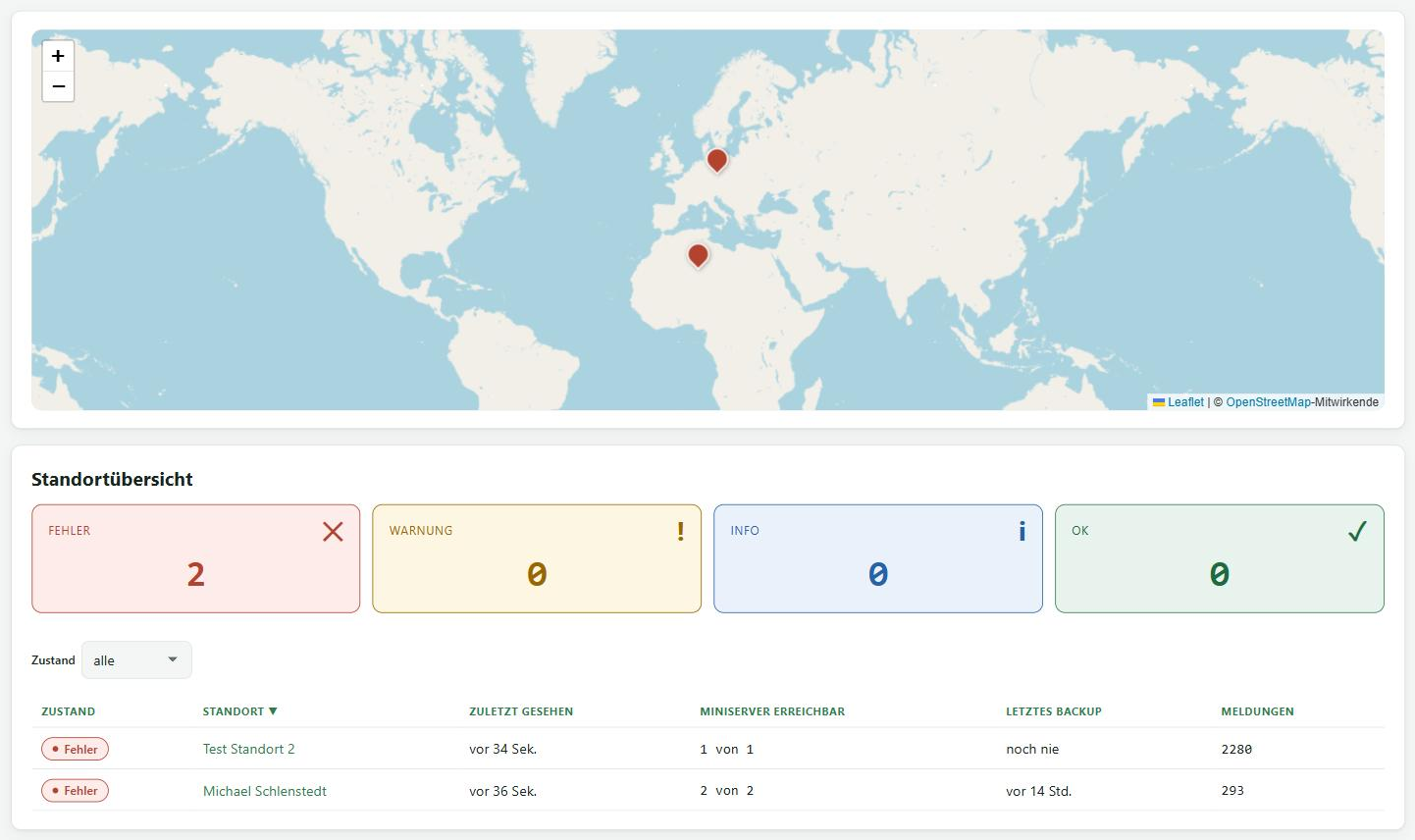Zoom out on the map
The height and width of the screenshot is (840, 1415).
[58, 86]
